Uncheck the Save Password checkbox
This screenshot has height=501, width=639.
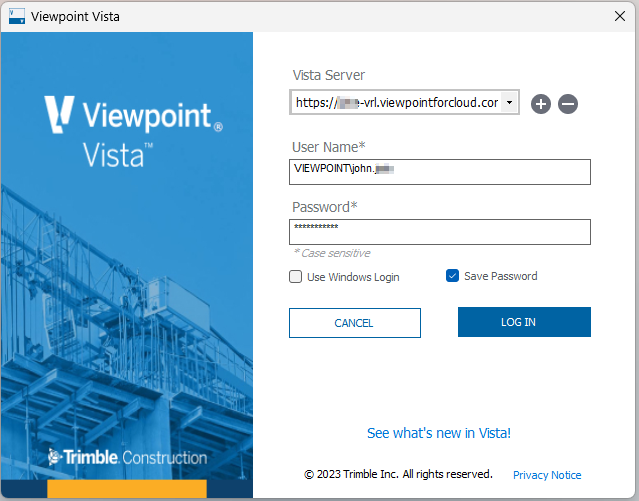pyautogui.click(x=452, y=276)
